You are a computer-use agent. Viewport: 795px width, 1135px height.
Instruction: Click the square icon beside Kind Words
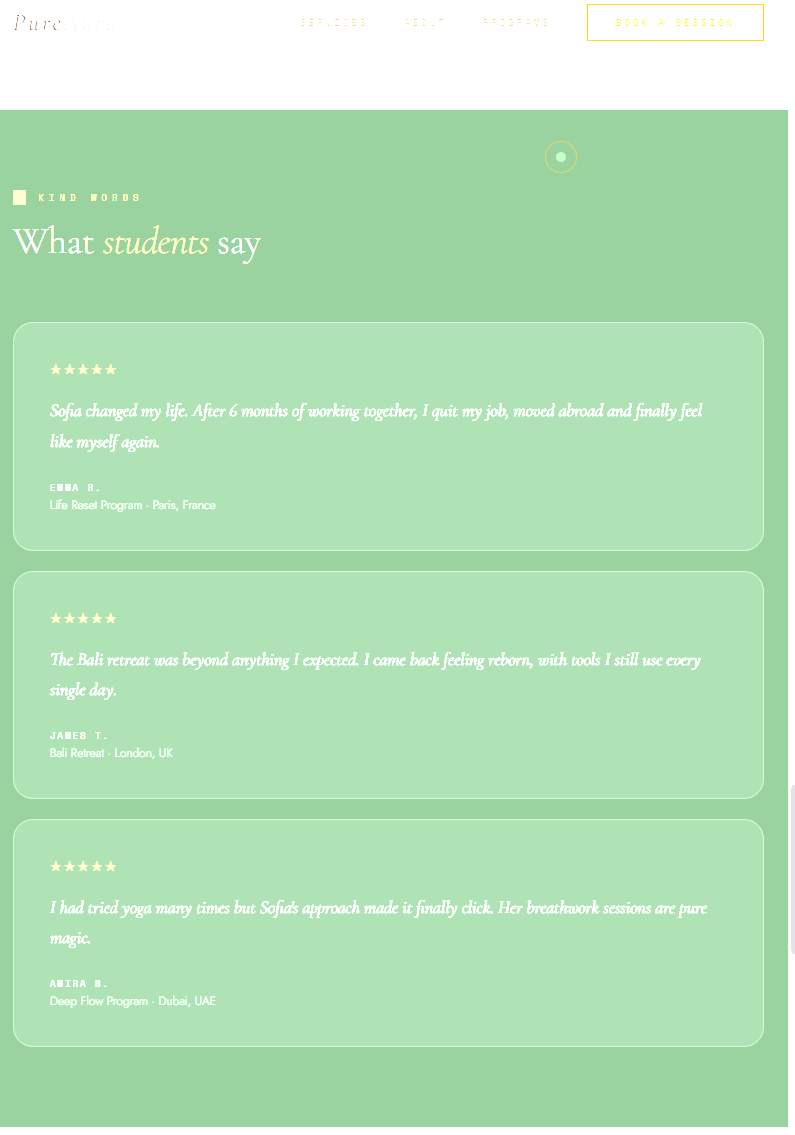coord(20,198)
